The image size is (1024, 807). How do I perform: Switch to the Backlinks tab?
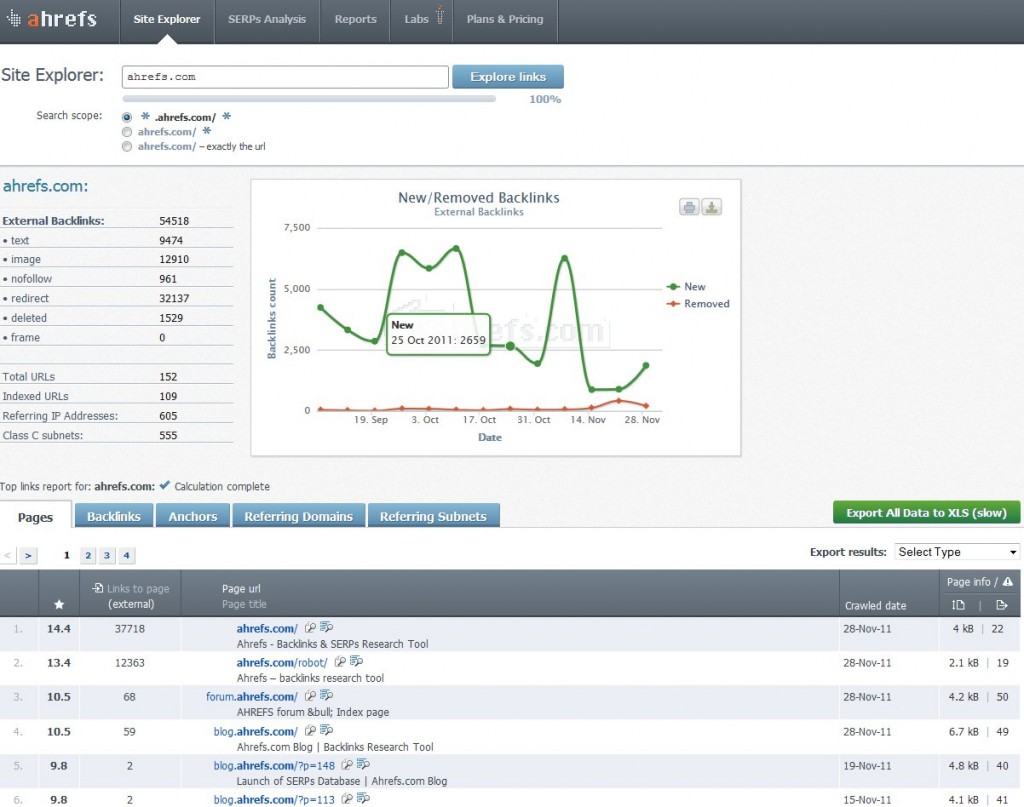click(114, 516)
